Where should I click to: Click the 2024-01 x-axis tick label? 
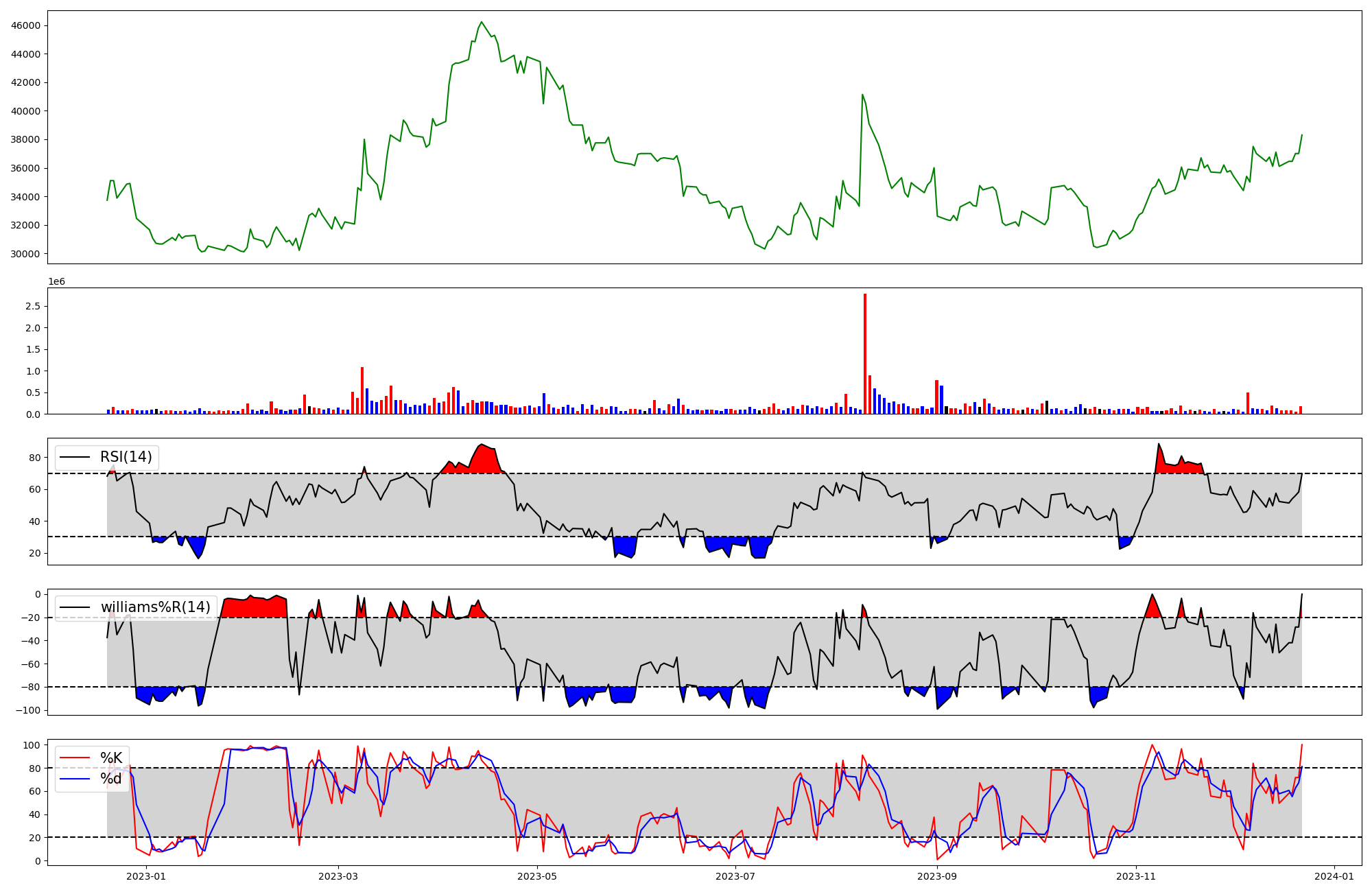[x=1334, y=876]
